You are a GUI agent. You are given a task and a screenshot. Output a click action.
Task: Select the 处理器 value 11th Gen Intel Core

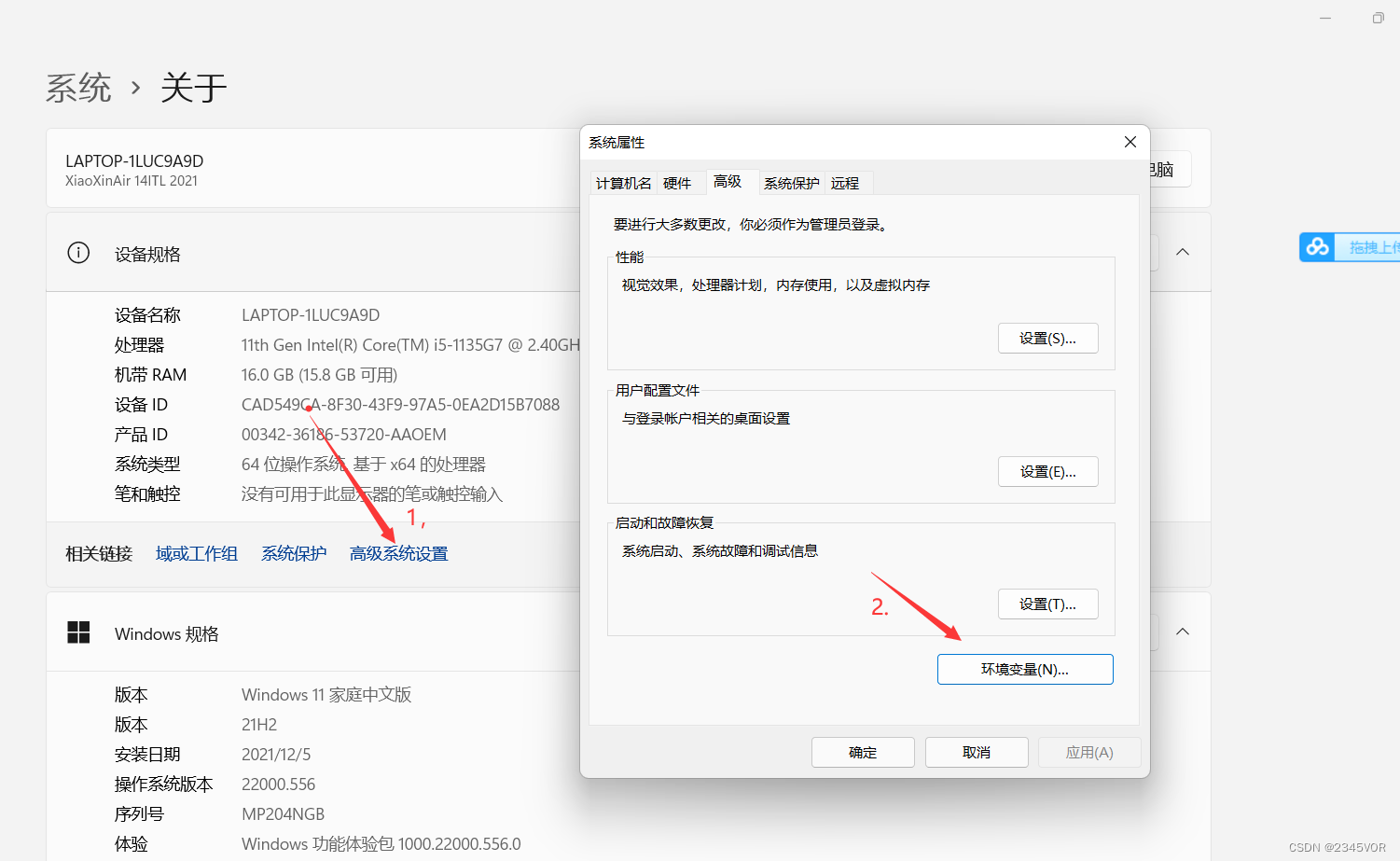pyautogui.click(x=410, y=344)
